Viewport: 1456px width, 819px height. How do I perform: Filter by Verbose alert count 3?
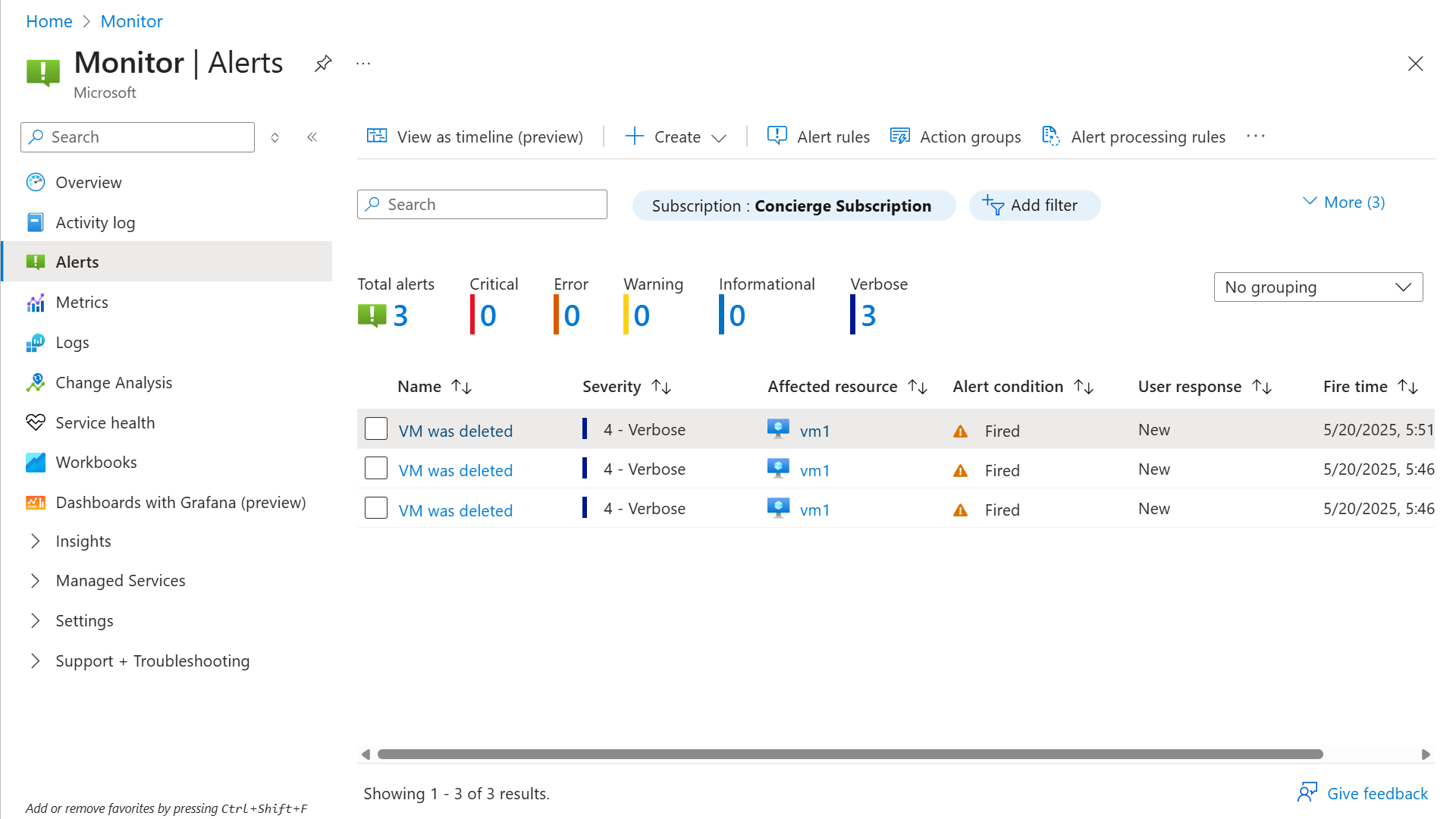tap(868, 315)
